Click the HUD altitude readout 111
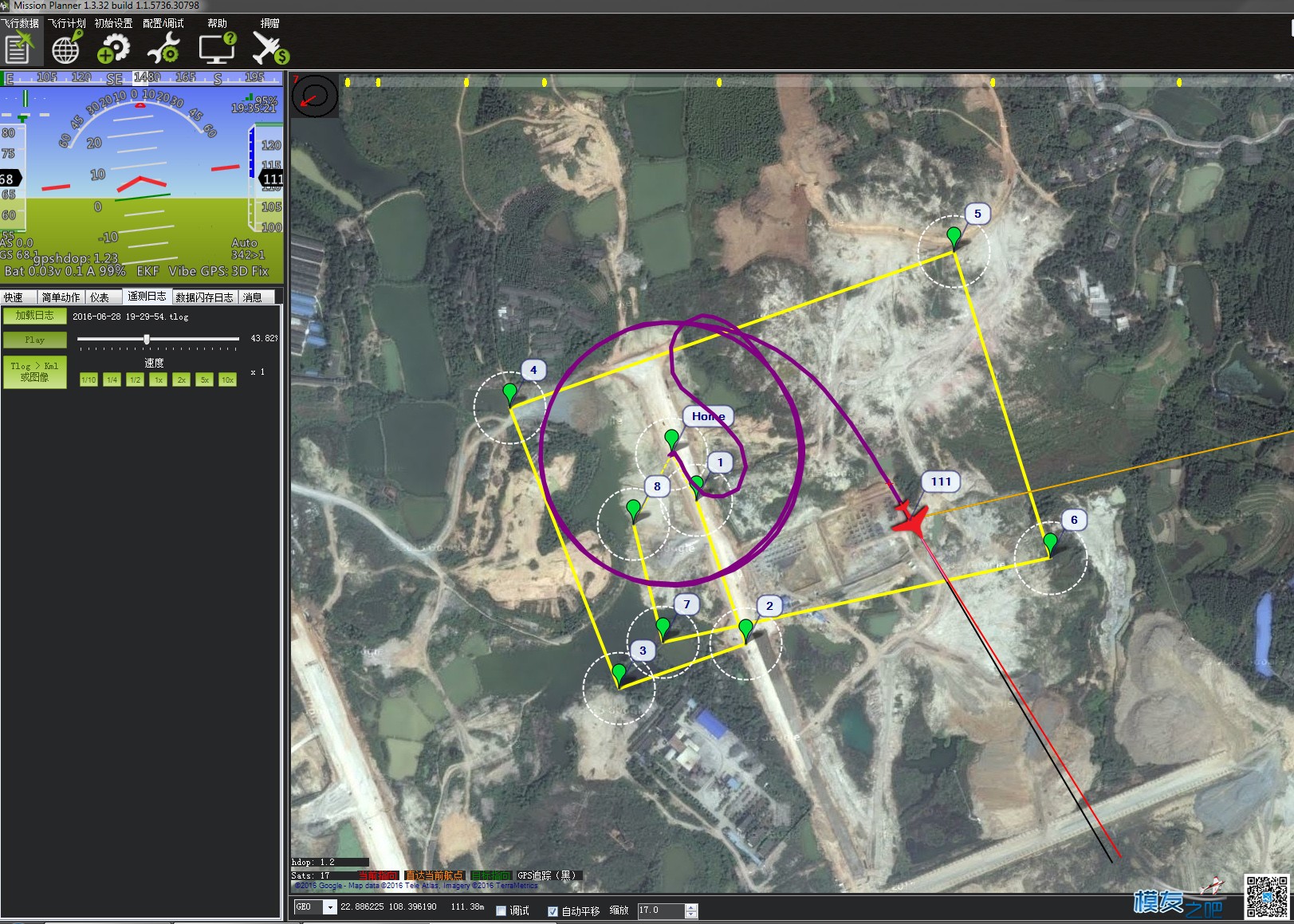This screenshot has height=924, width=1294. 272,179
